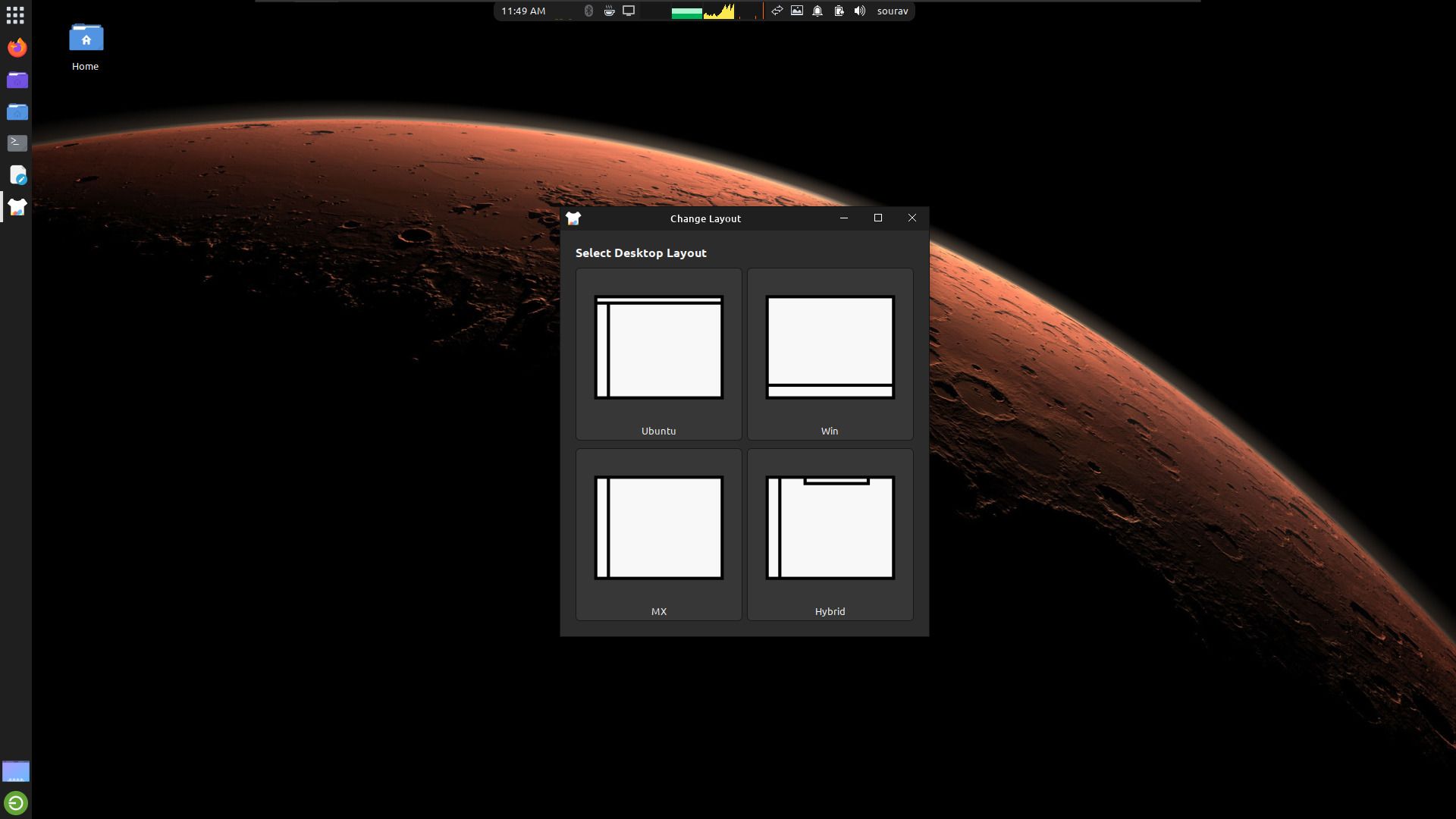Open the application grid launcher

(15, 15)
